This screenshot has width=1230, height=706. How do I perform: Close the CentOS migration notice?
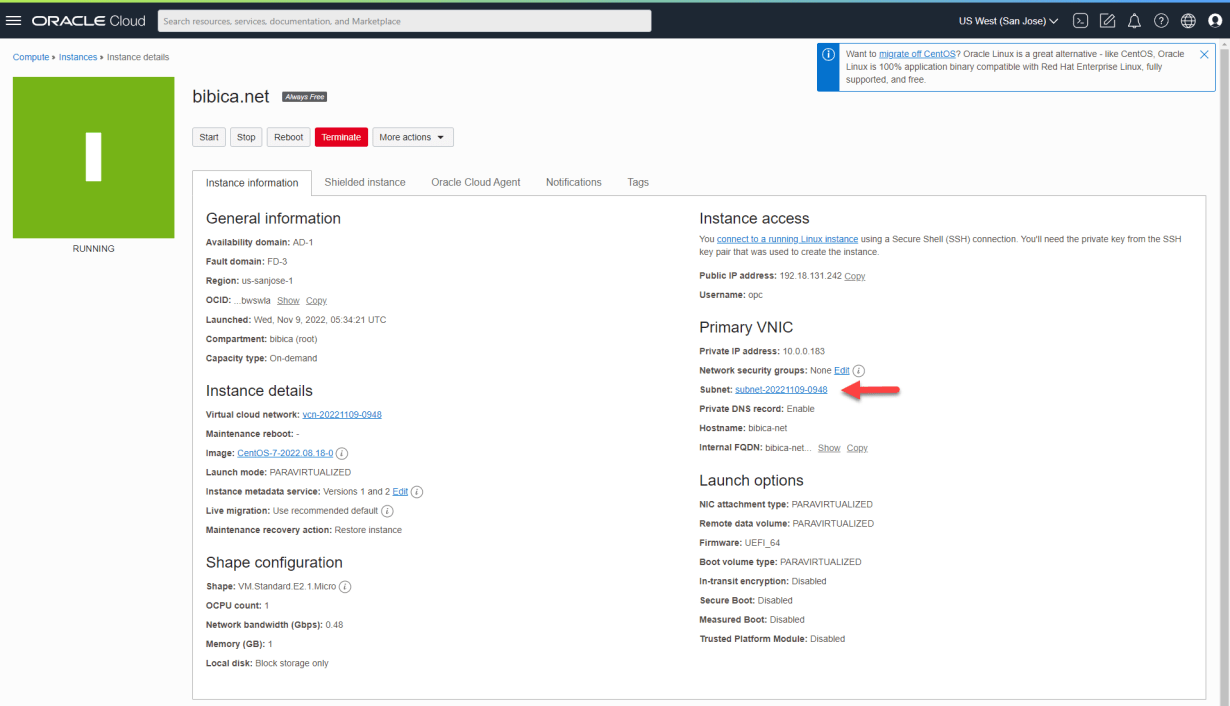1204,54
